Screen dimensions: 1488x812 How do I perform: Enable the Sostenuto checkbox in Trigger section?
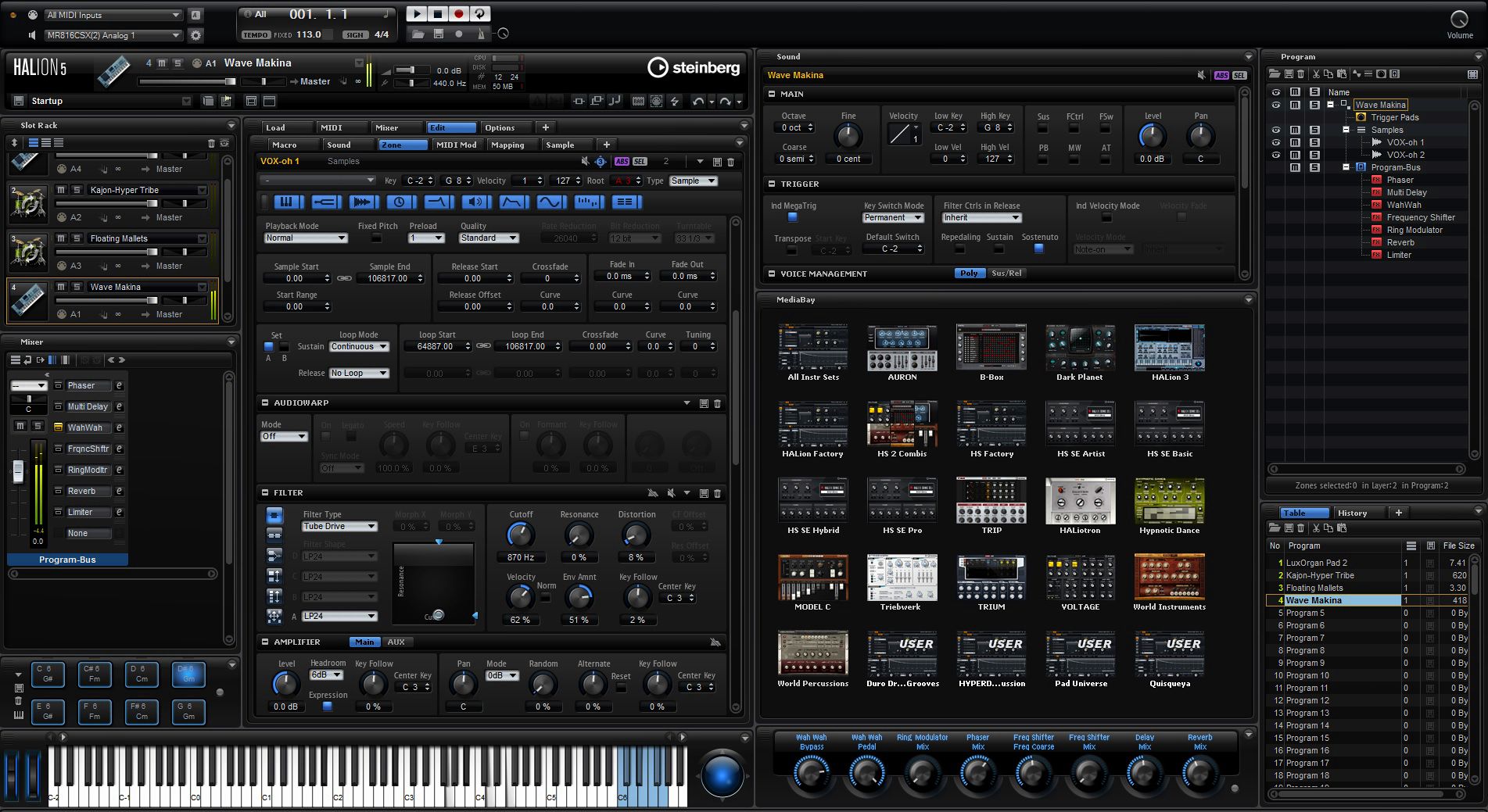tap(1038, 249)
